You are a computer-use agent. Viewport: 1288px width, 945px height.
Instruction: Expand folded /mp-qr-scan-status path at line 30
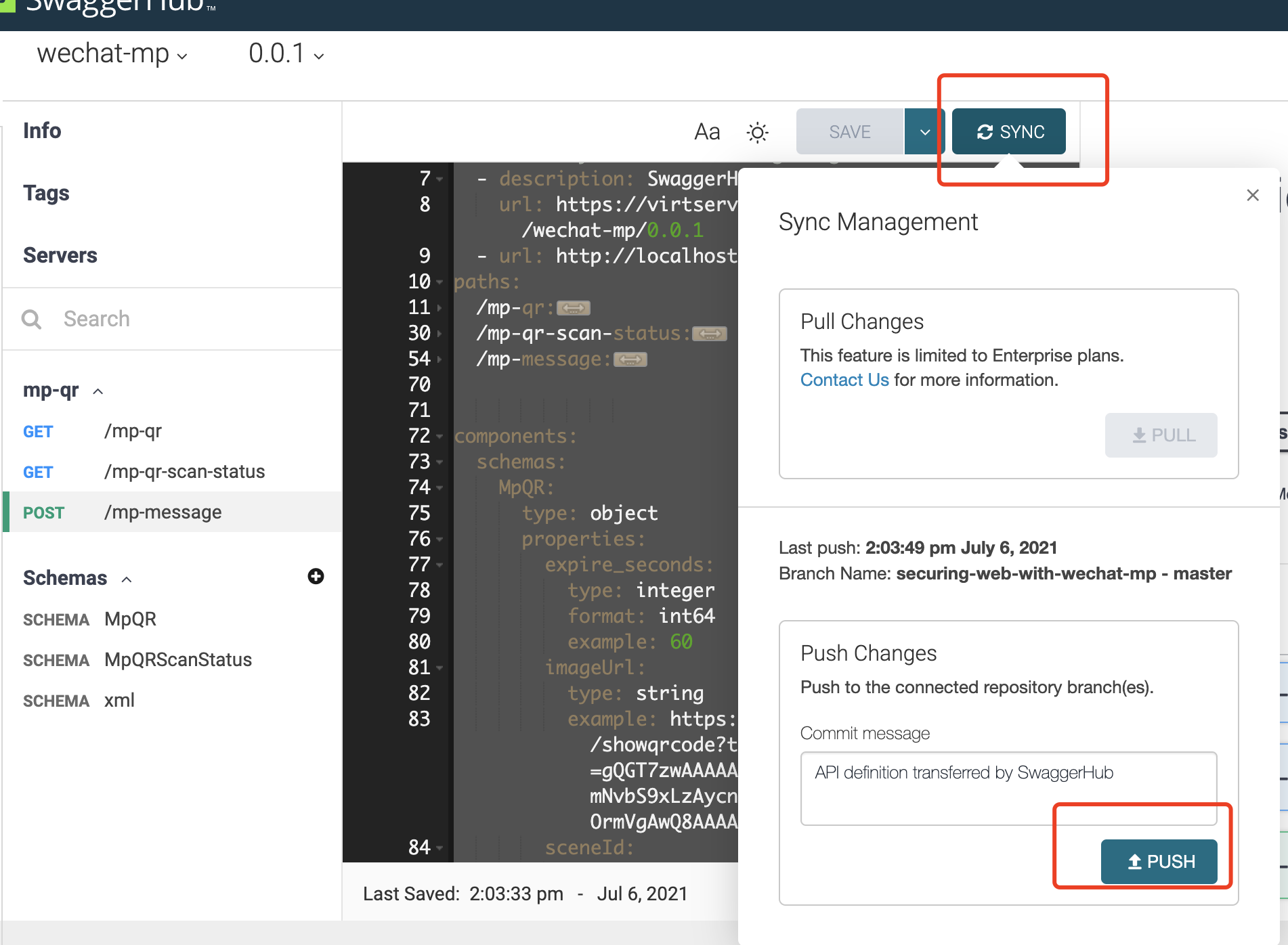coord(439,334)
